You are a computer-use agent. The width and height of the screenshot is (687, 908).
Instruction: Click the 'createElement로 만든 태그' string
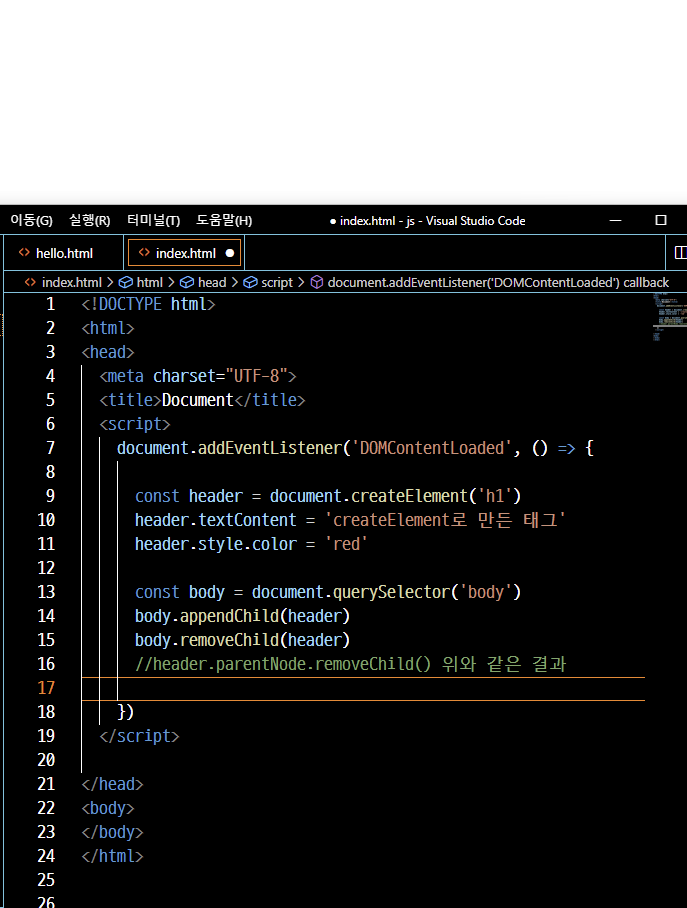pos(445,520)
